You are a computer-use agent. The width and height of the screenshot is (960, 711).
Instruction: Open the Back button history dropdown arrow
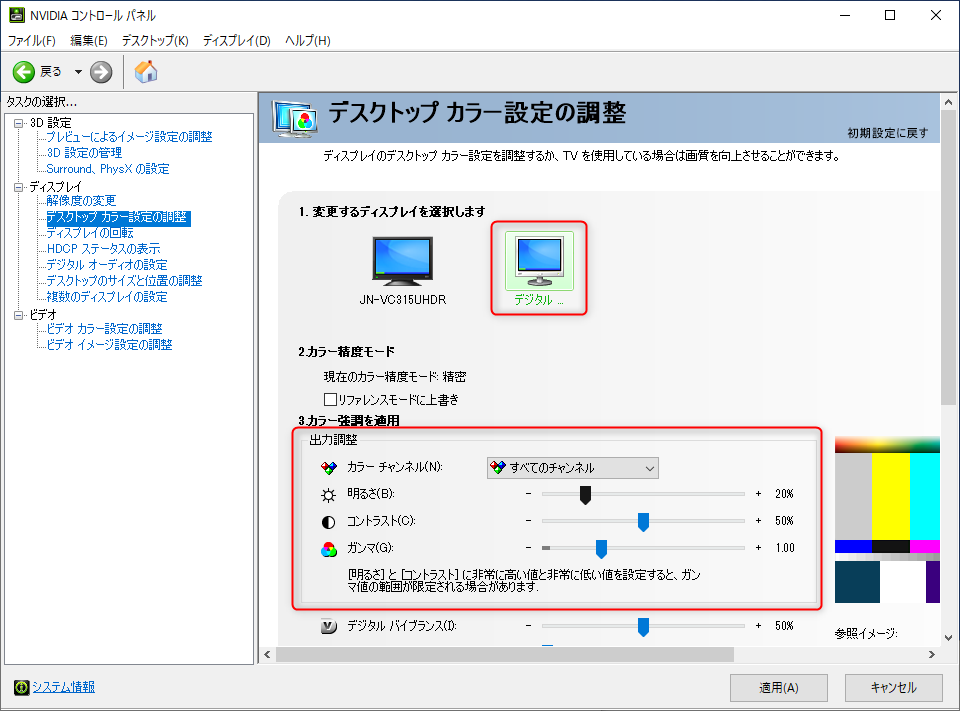pyautogui.click(x=78, y=72)
